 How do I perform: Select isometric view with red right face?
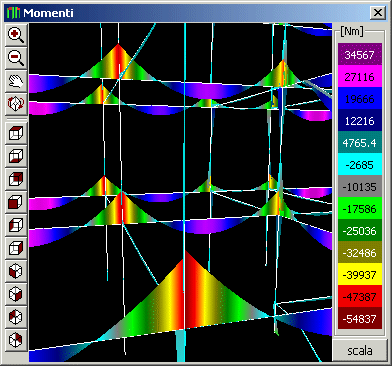click(16, 294)
